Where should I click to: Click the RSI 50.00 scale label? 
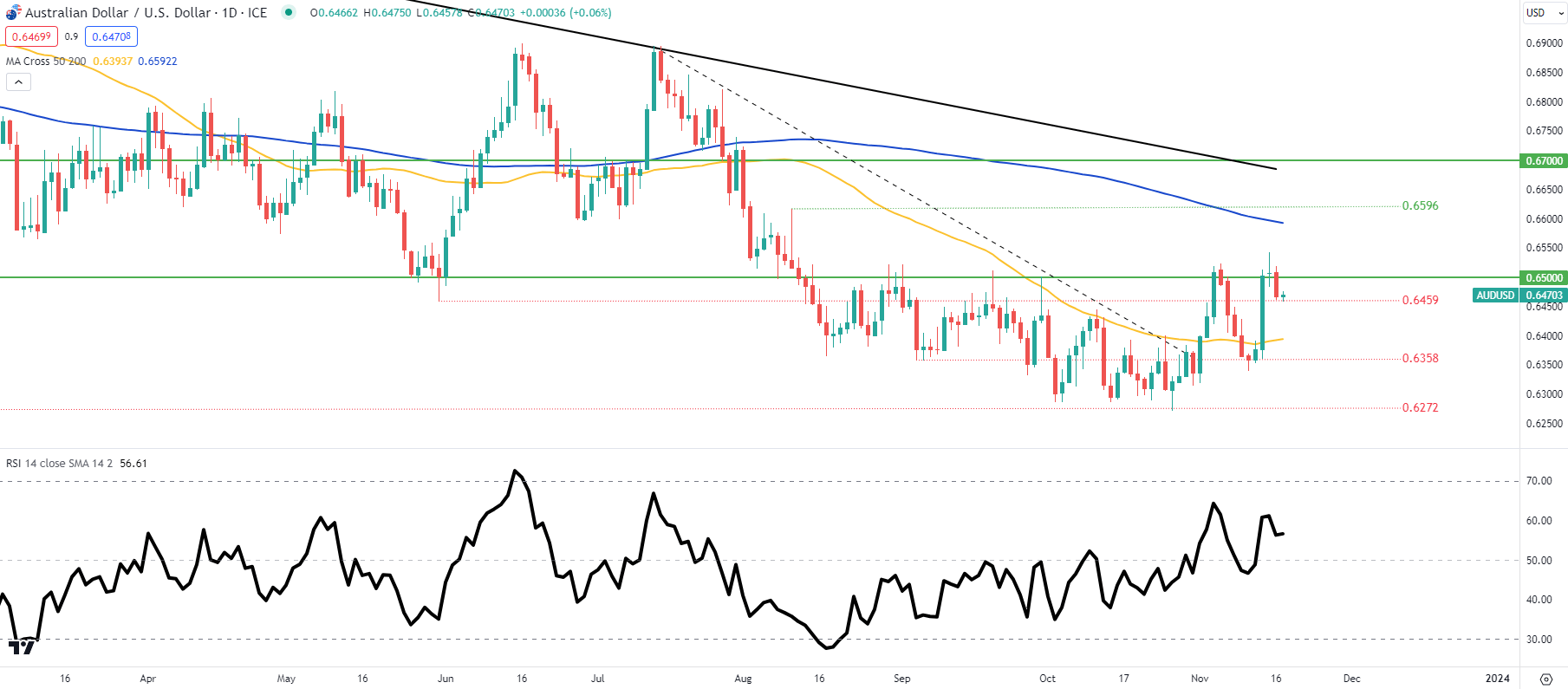1539,561
